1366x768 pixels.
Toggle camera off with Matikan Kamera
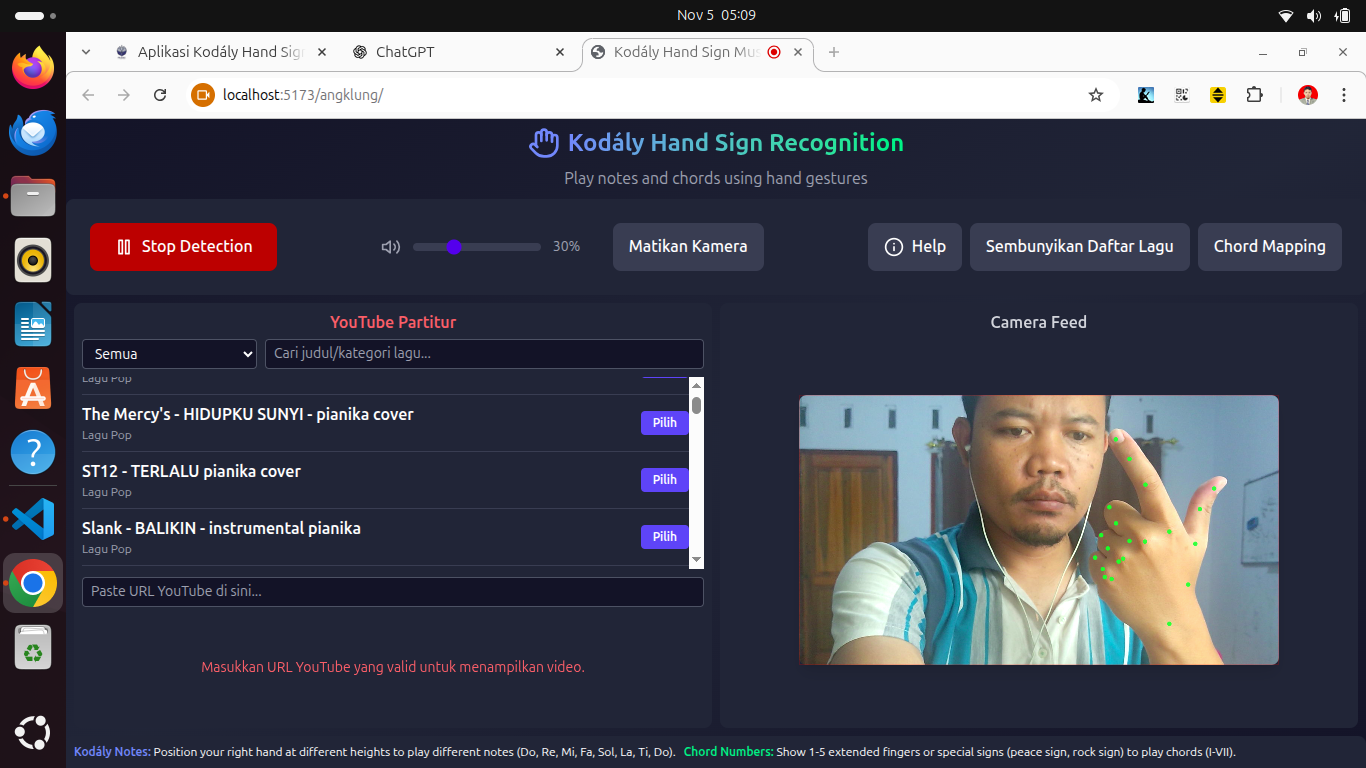688,247
